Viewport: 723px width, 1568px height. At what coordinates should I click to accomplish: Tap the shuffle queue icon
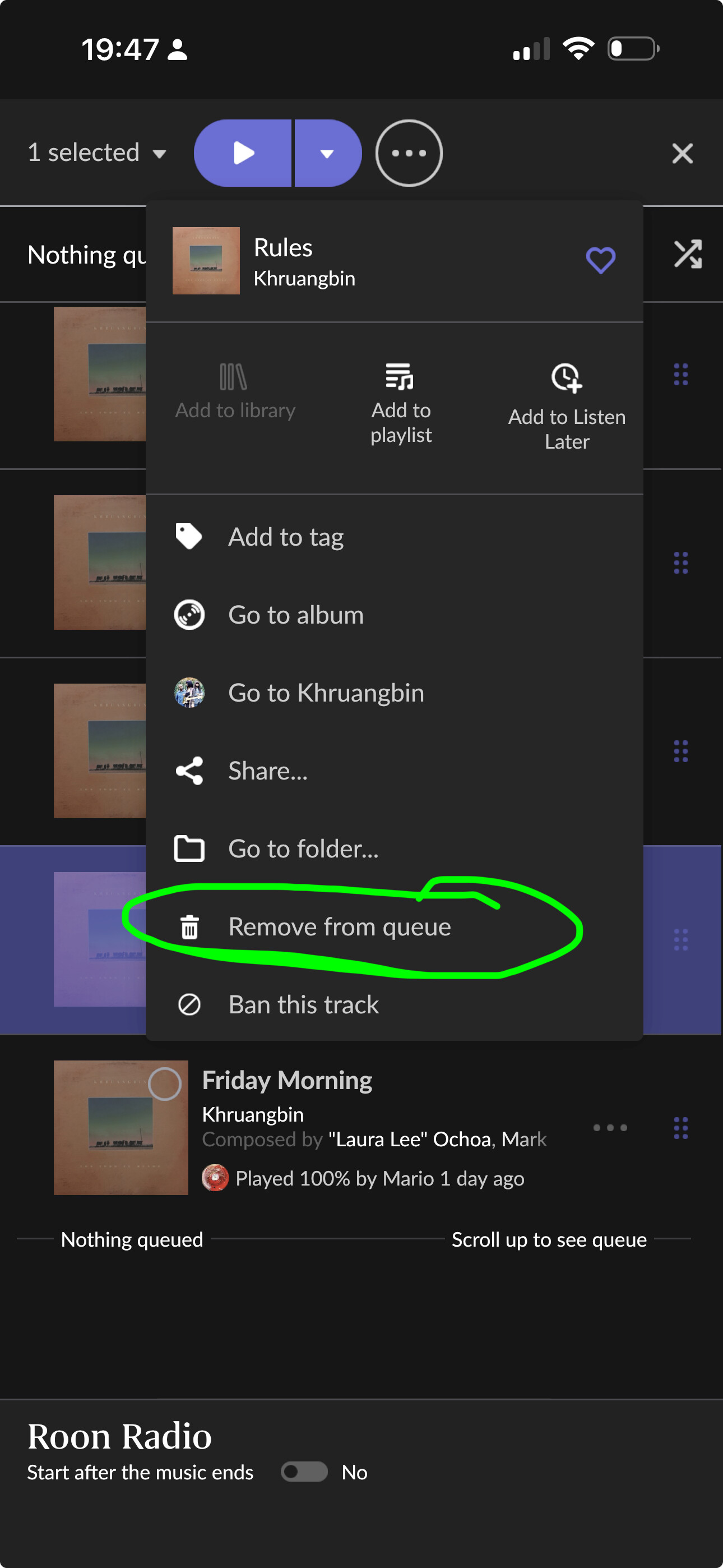pos(688,254)
